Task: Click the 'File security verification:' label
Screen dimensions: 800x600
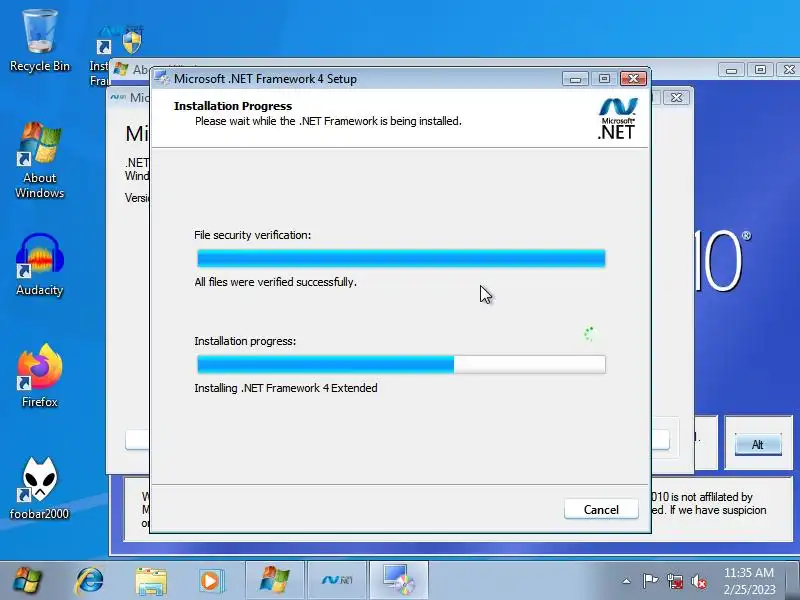Action: point(253,235)
